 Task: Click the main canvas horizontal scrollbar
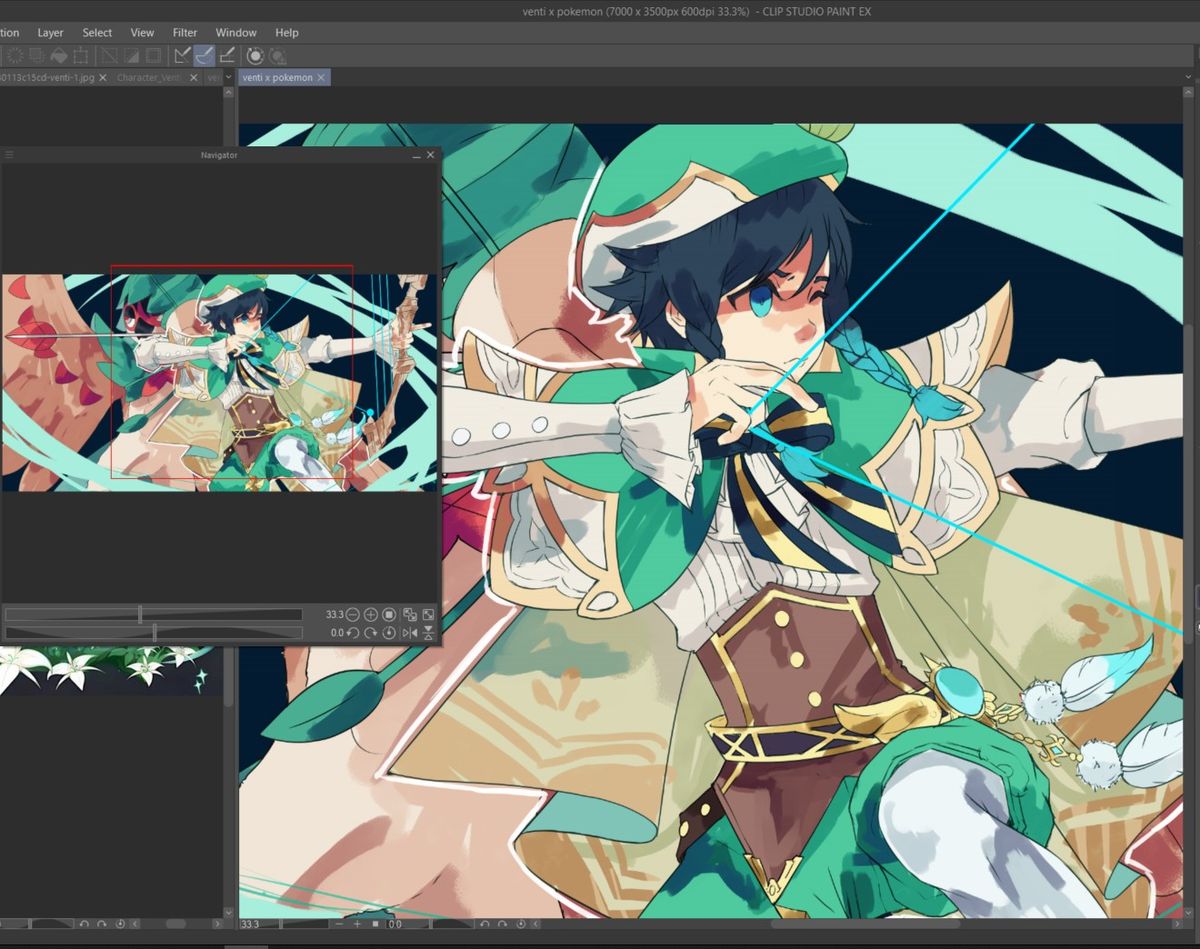(x=865, y=924)
